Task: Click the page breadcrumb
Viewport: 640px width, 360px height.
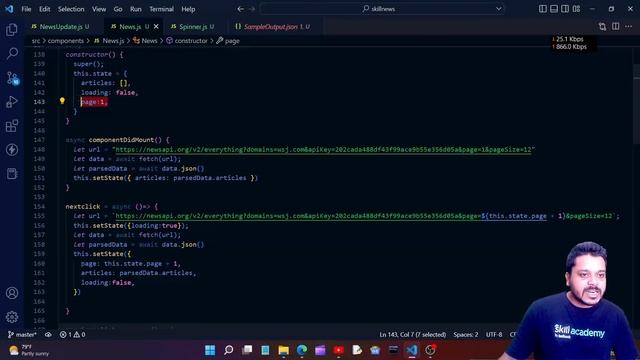Action: 228,41
